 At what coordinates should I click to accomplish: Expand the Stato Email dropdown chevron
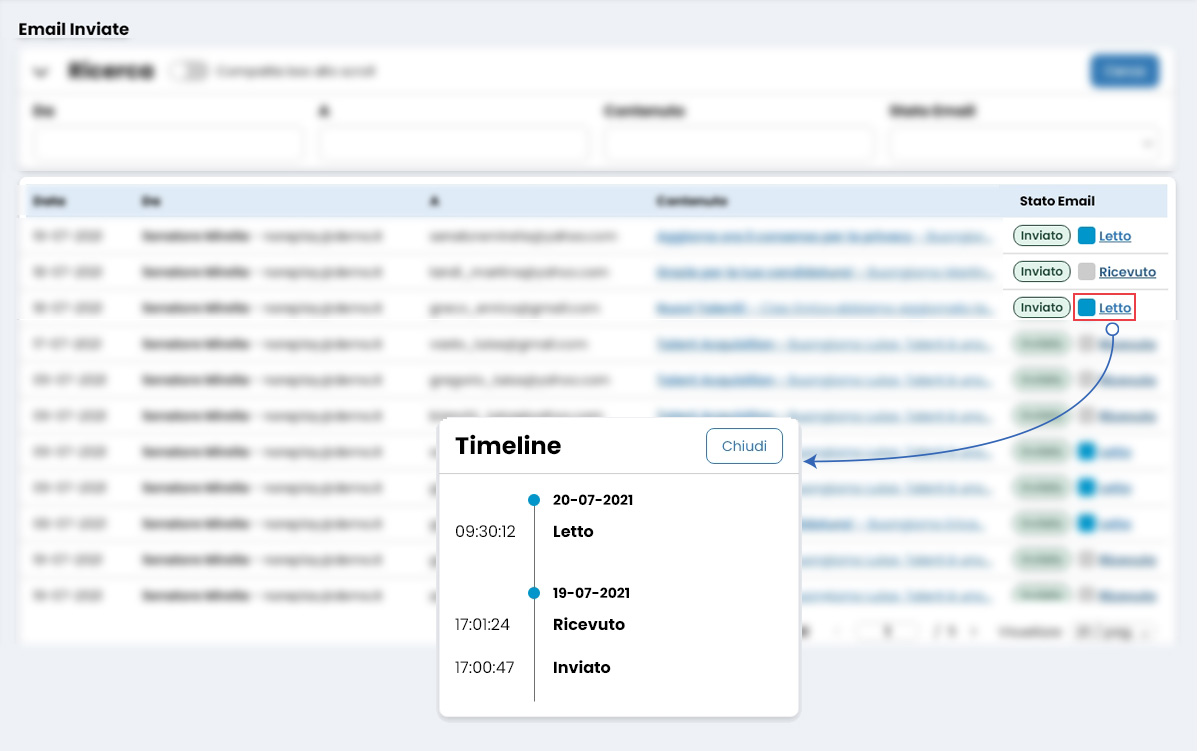click(x=1150, y=143)
